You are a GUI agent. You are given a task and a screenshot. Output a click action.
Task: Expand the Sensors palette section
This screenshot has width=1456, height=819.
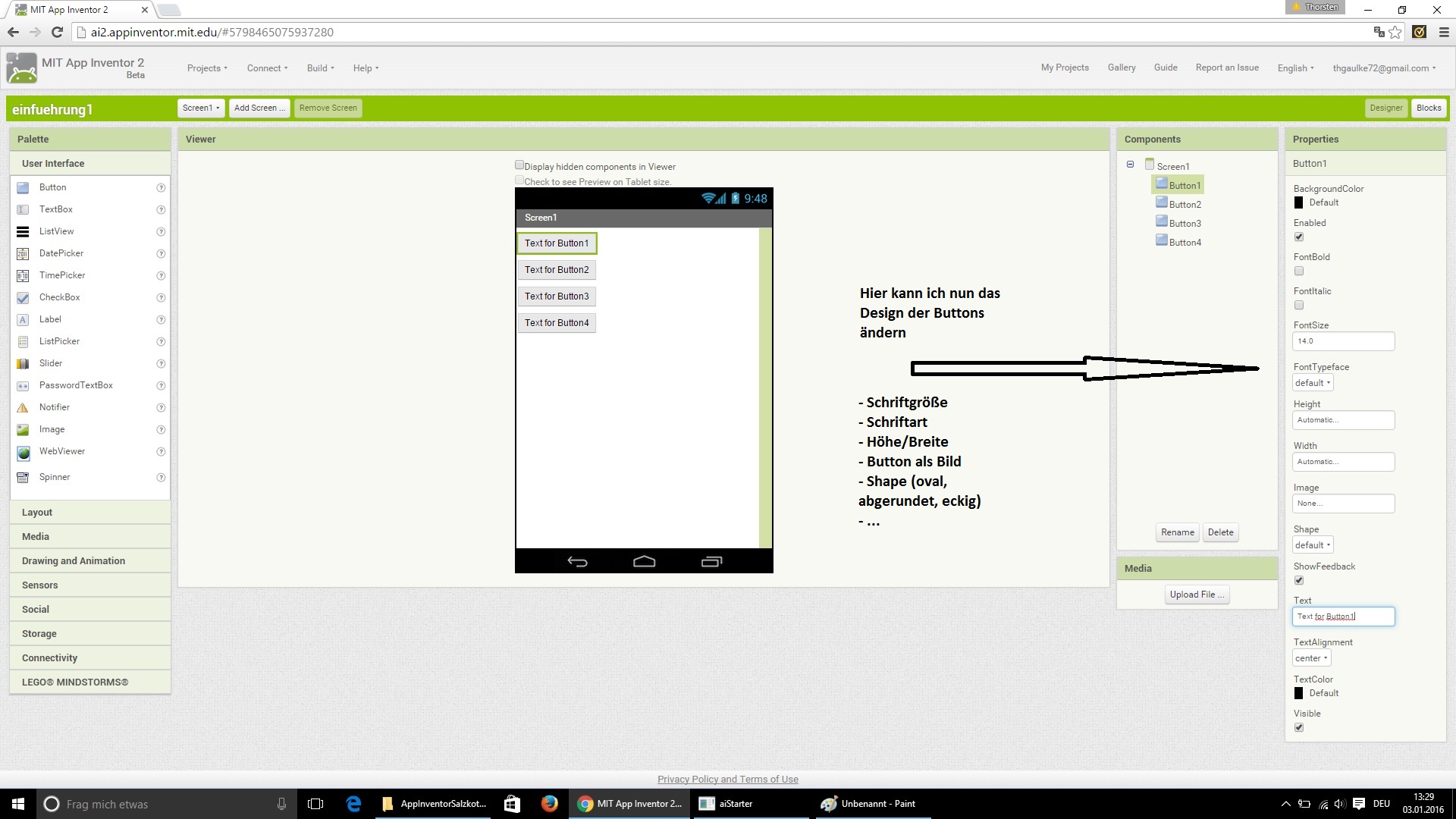pyautogui.click(x=90, y=585)
